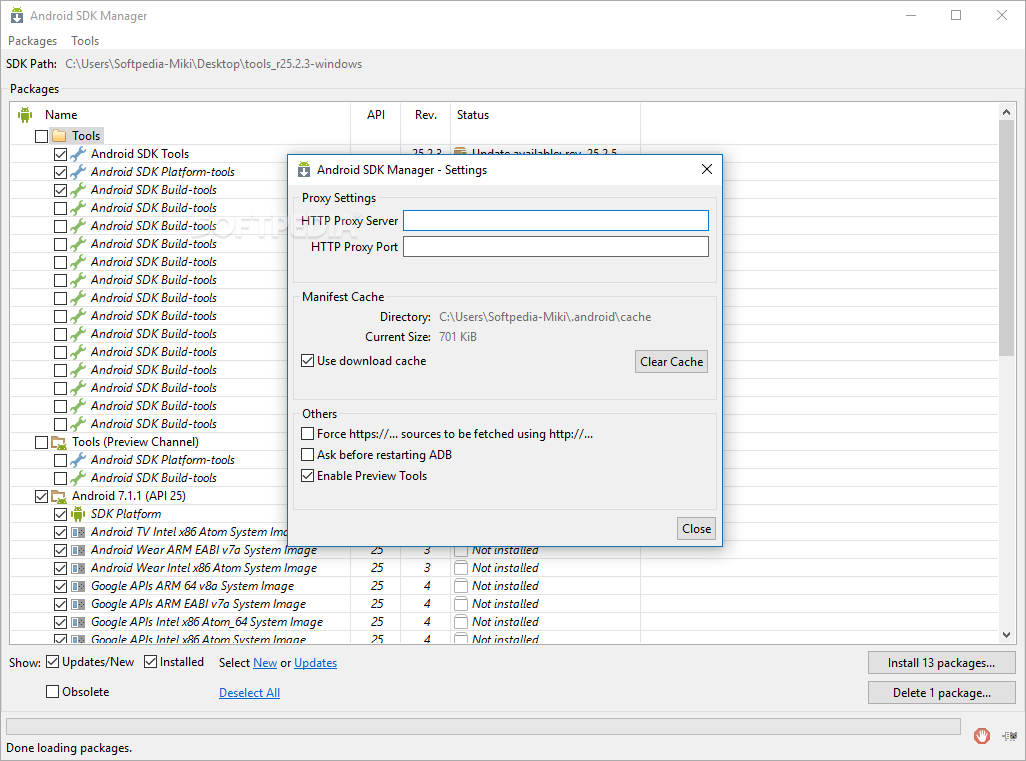
Task: Click Delete 1 package button
Action: click(942, 693)
